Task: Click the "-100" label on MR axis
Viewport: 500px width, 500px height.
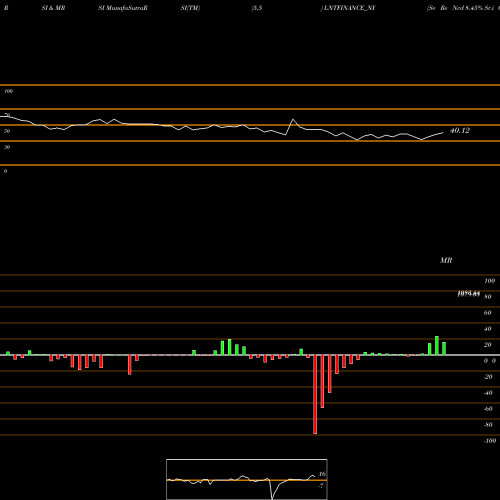Action: [x=490, y=441]
